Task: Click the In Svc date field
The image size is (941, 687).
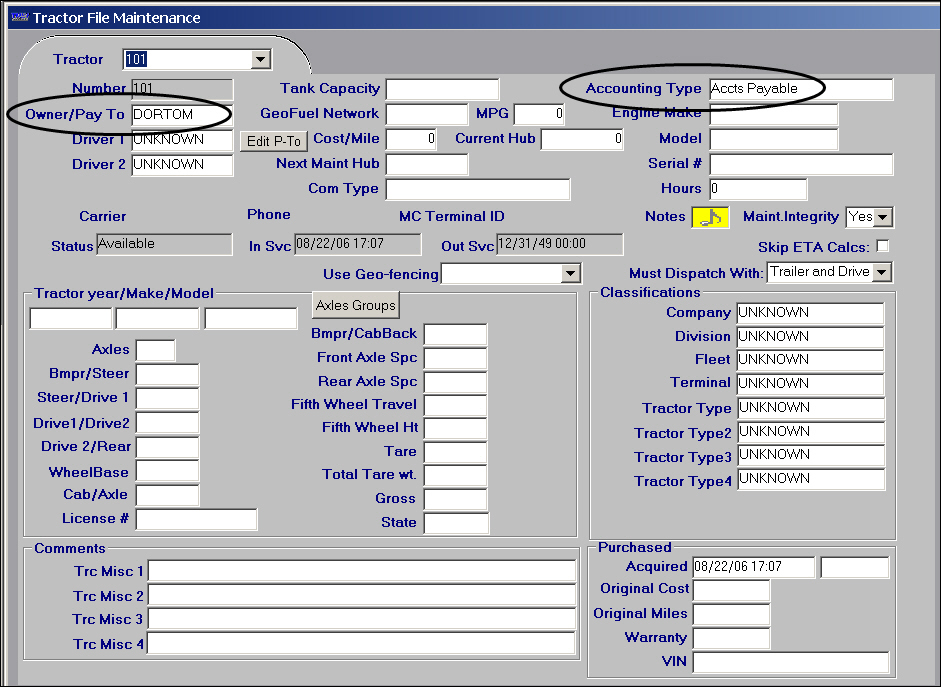Action: (358, 244)
